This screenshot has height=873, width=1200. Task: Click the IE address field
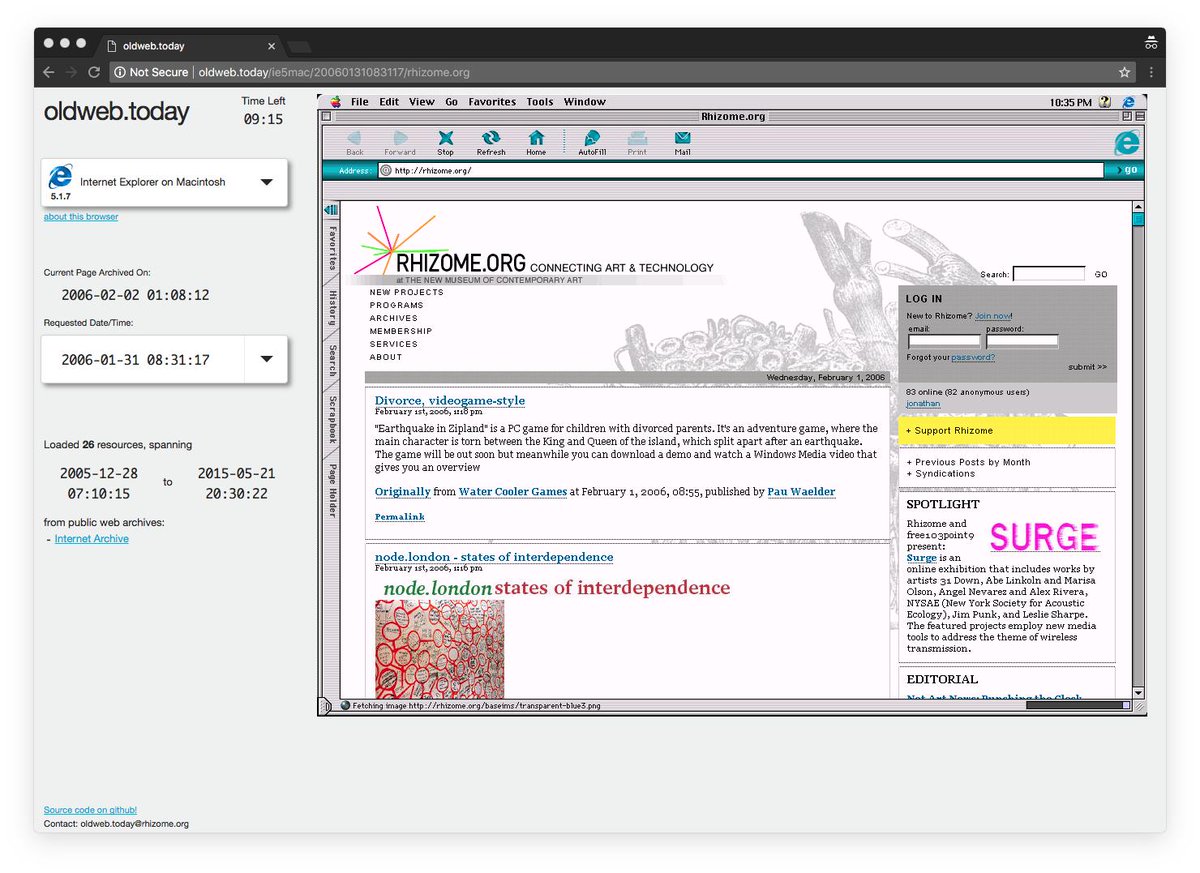click(x=740, y=170)
